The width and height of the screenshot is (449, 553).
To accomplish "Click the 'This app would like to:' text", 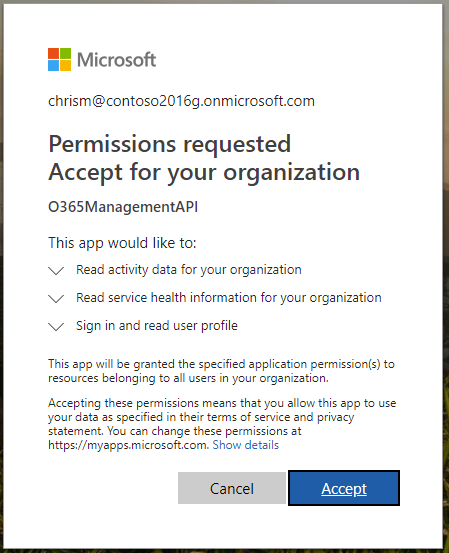I will pyautogui.click(x=122, y=243).
